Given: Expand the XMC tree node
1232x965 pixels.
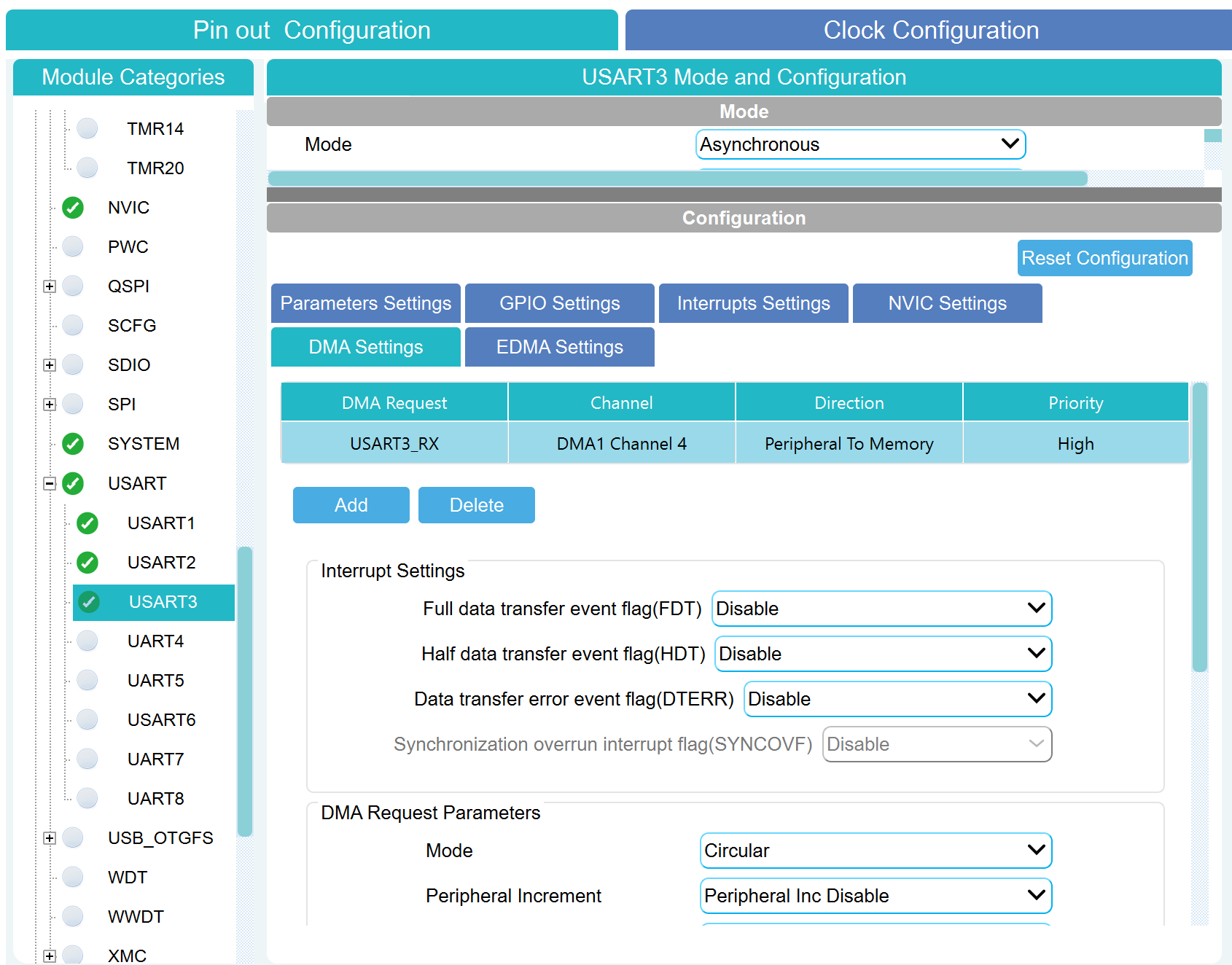Looking at the screenshot, I should pyautogui.click(x=50, y=956).
